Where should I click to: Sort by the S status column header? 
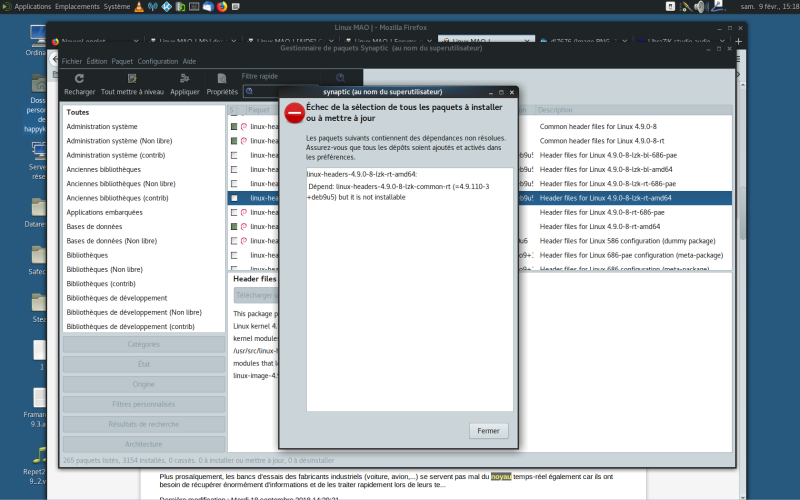click(232, 110)
